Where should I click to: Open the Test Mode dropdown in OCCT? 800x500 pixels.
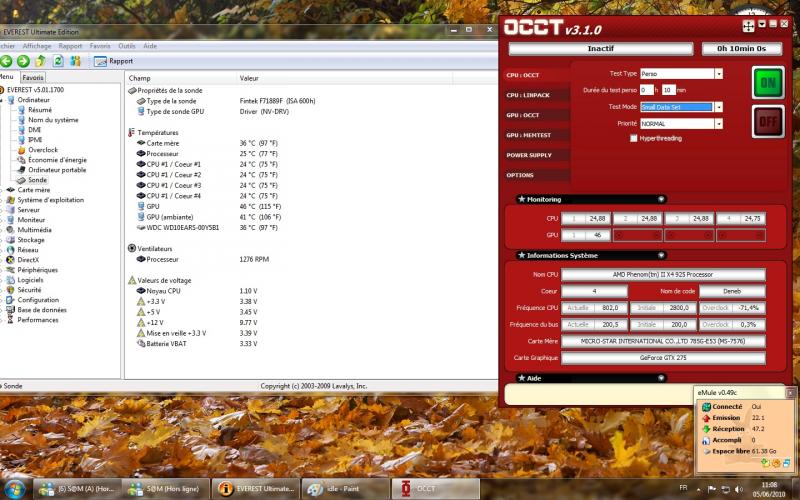click(x=718, y=107)
